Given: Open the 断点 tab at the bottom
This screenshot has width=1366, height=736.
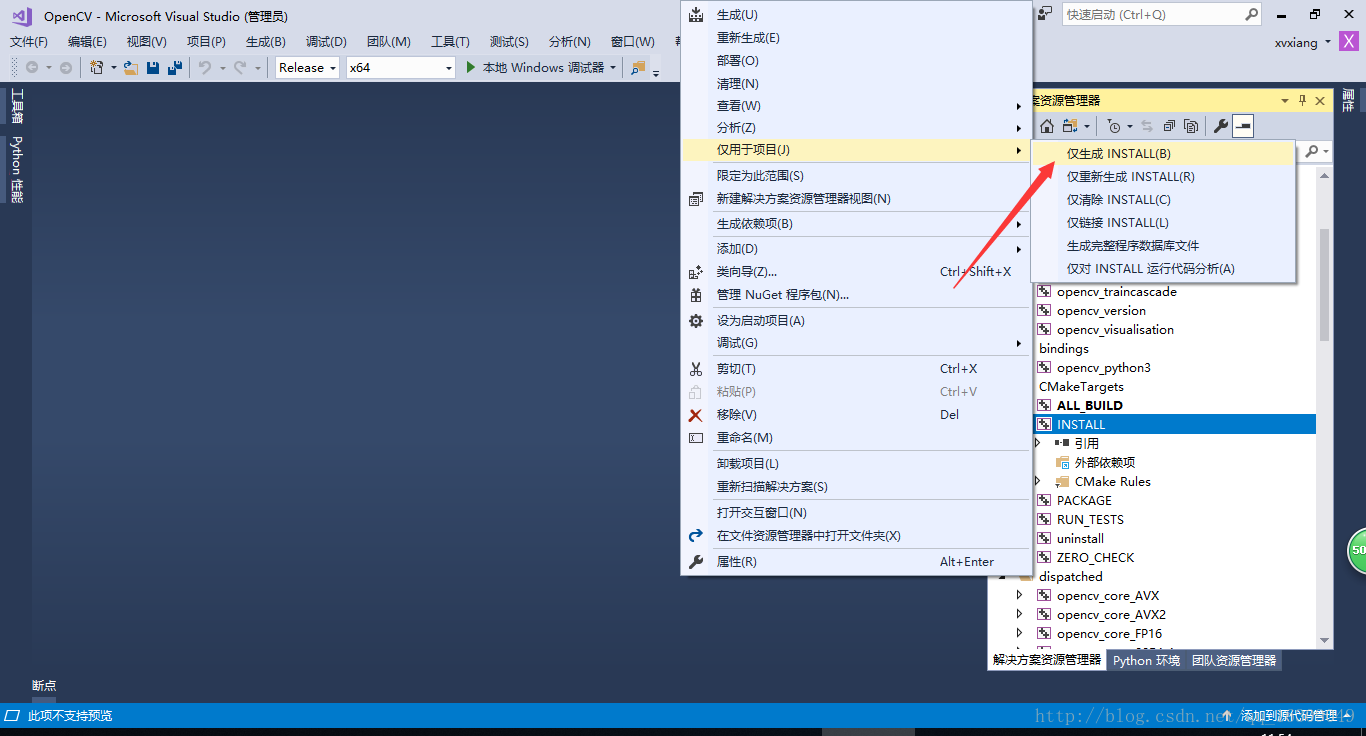Looking at the screenshot, I should tap(44, 686).
